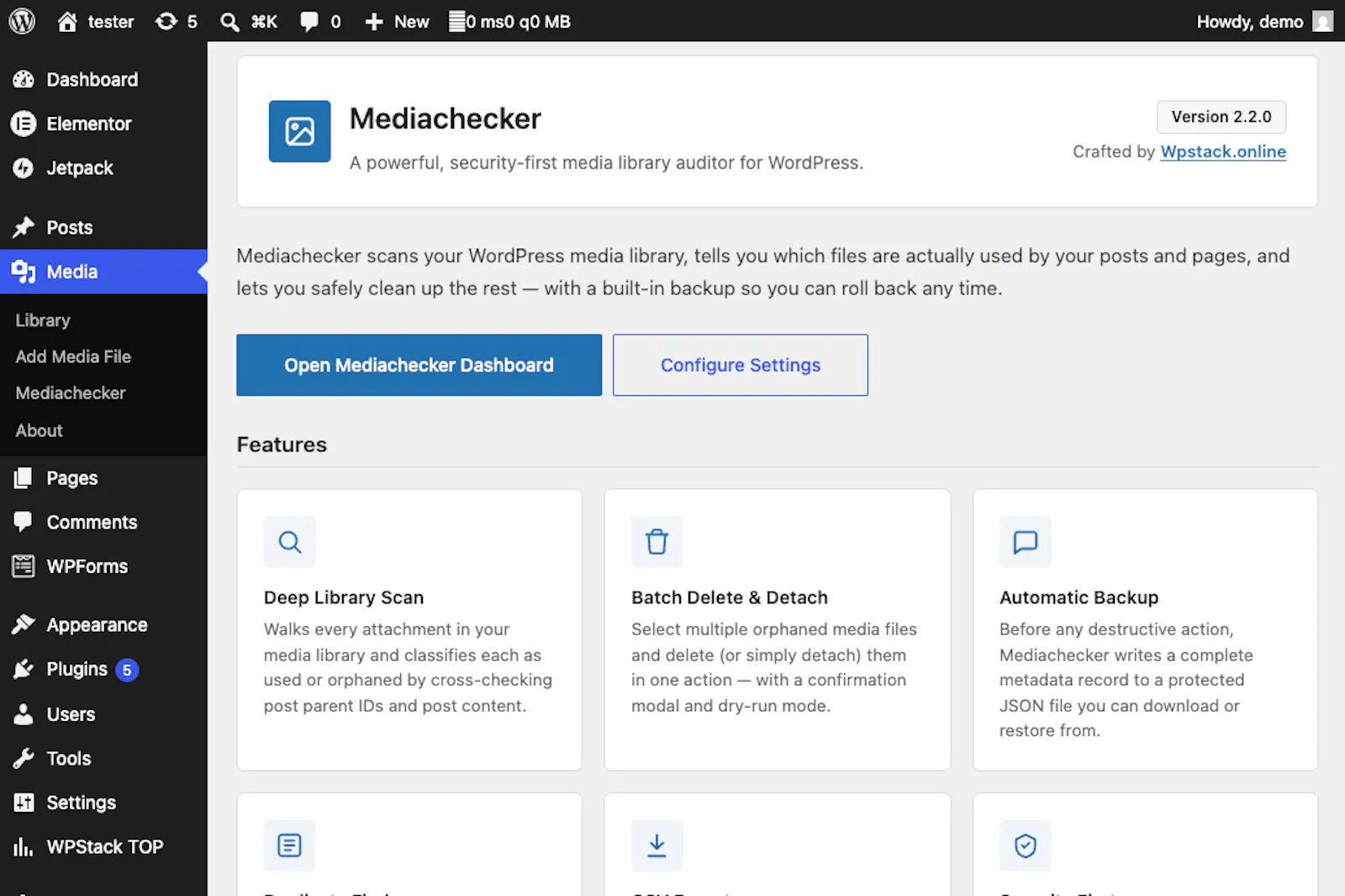Open the About submenu item
The image size is (1345, 896).
(x=40, y=430)
